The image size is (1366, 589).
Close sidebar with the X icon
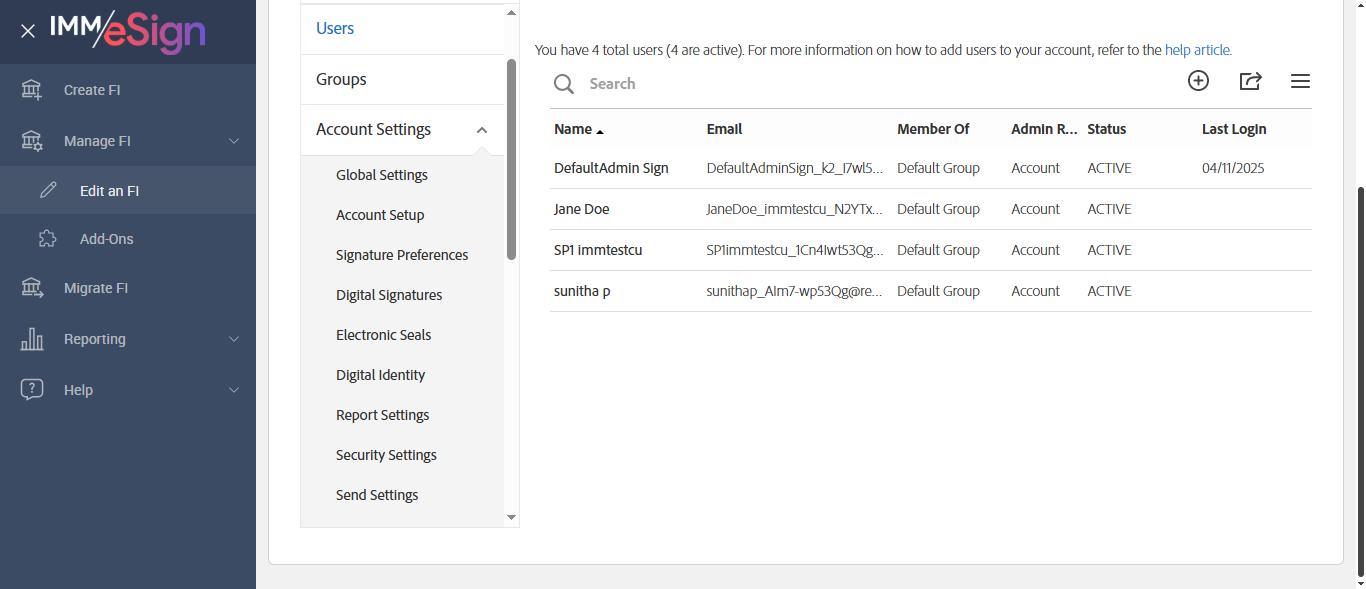coord(28,31)
